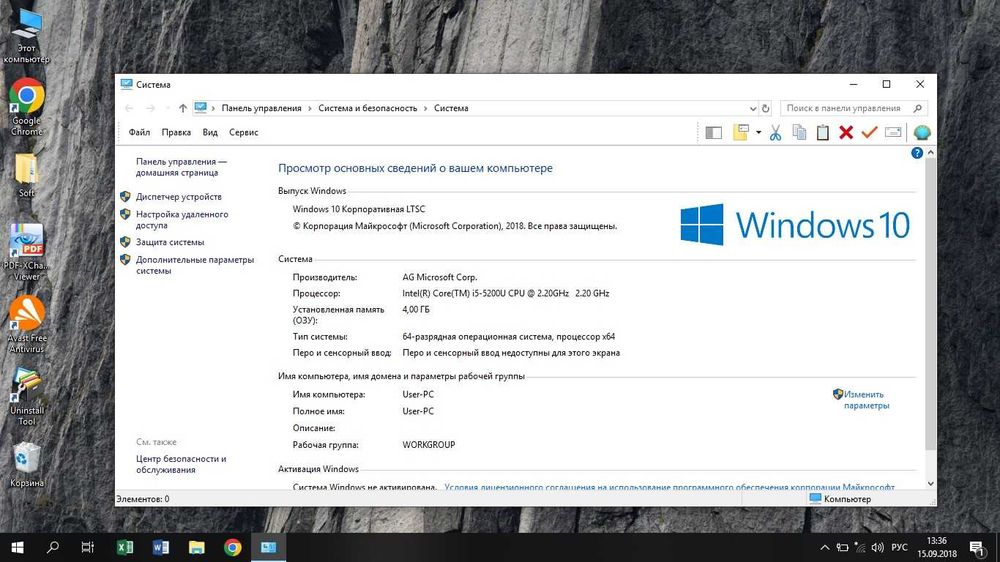
Task: Open Центр безопасности и обслуживания
Action: click(x=181, y=464)
